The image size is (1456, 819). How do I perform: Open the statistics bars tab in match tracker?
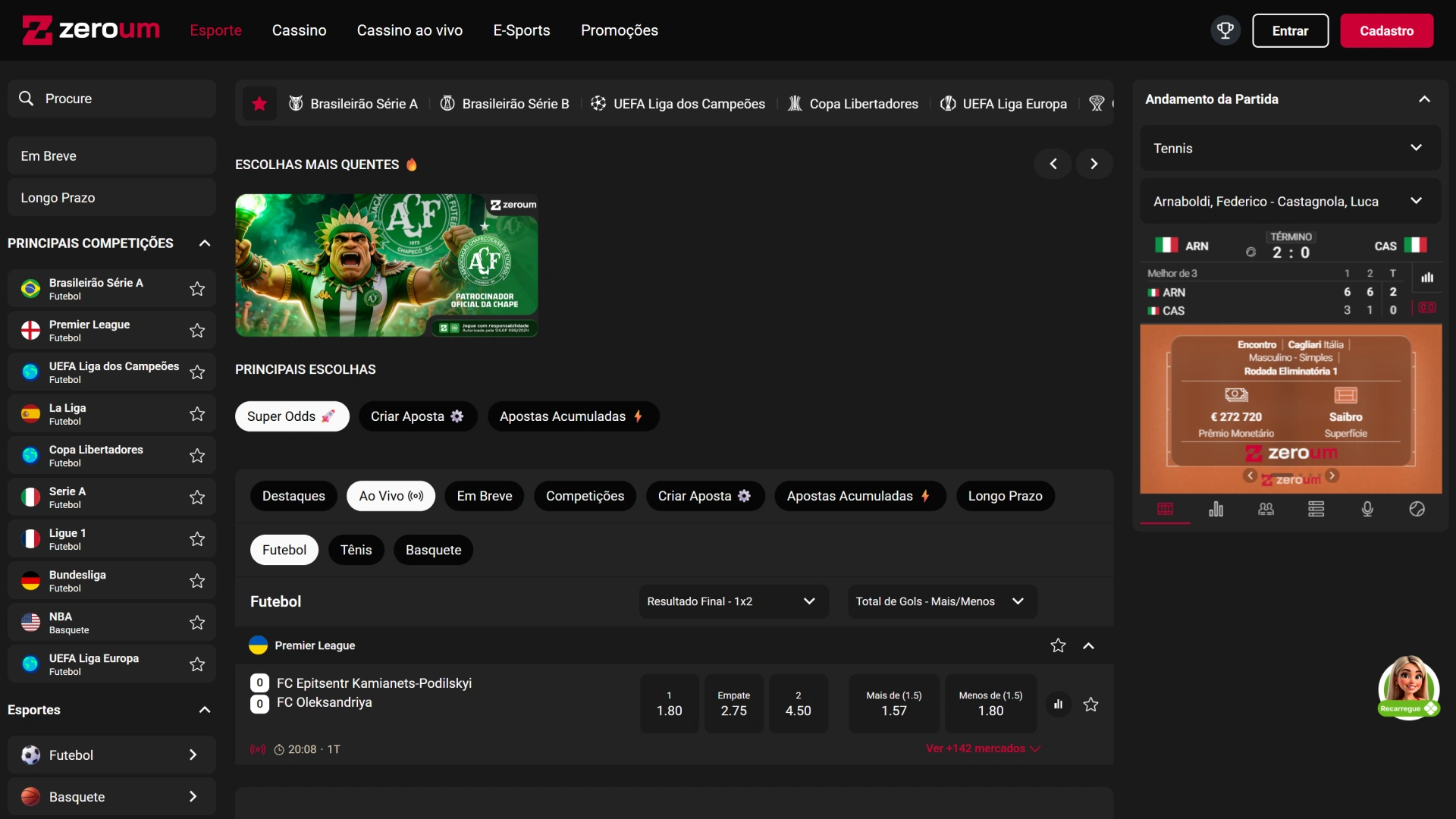pyautogui.click(x=1216, y=509)
